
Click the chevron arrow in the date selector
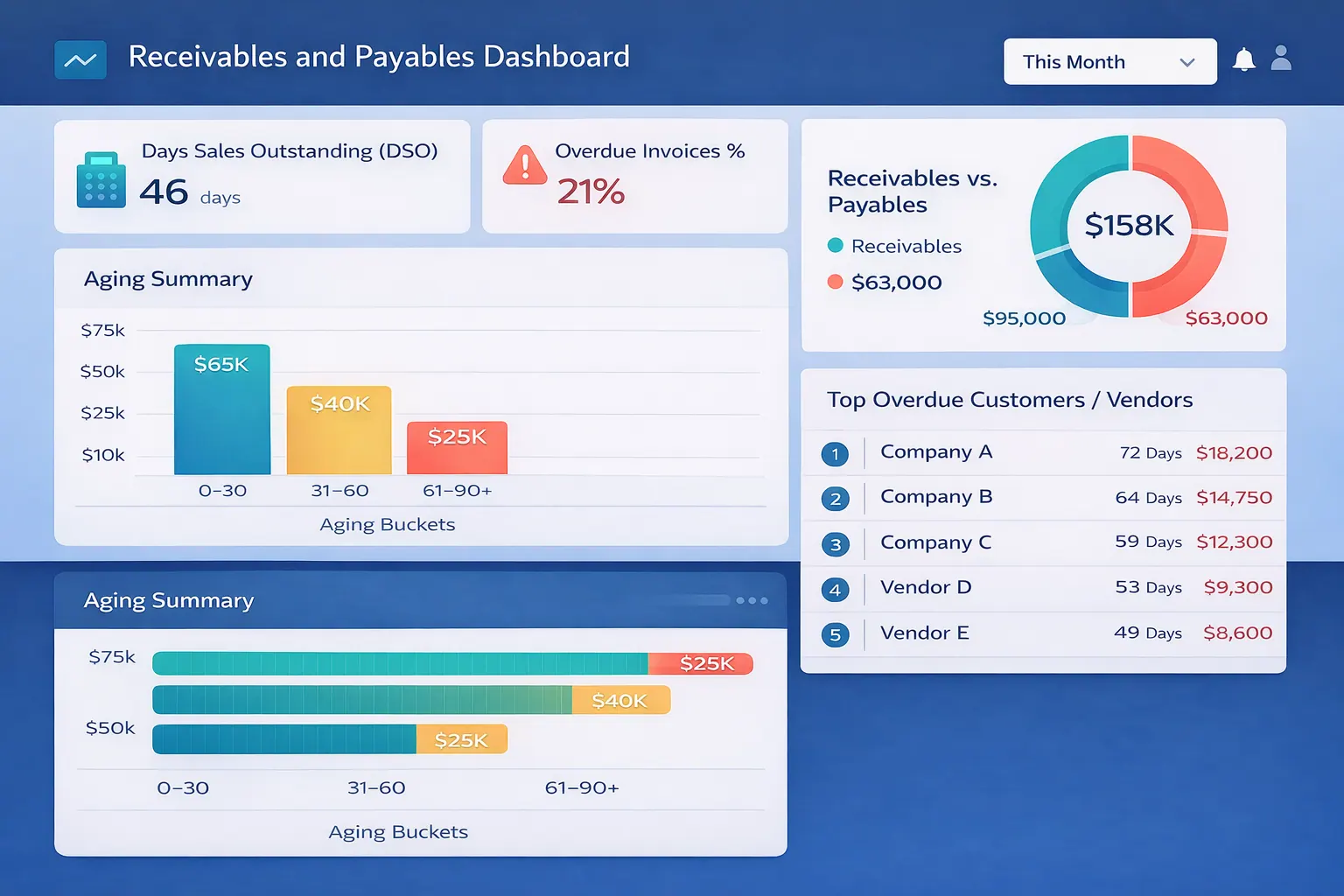[1187, 61]
